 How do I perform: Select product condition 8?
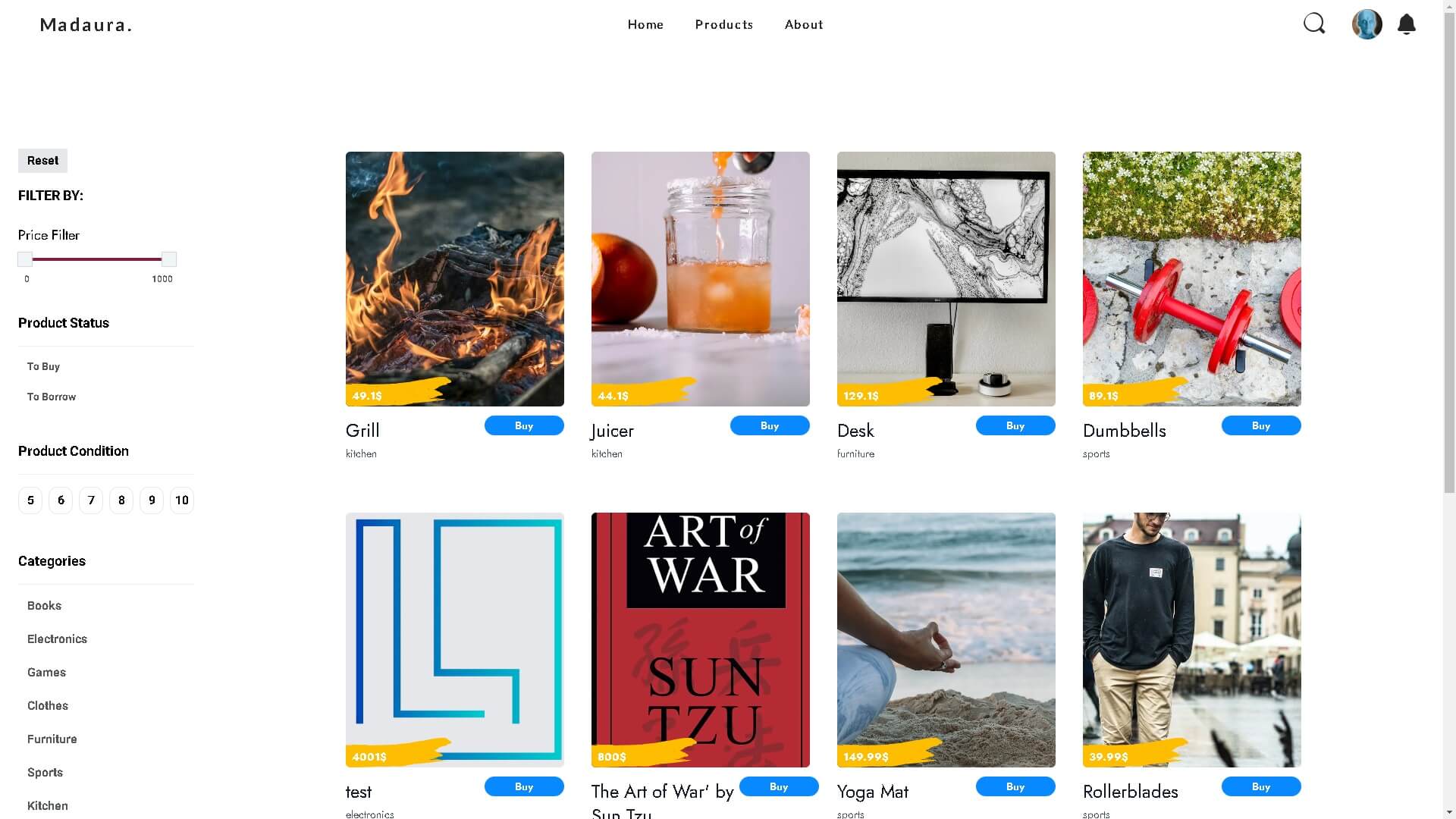(121, 500)
